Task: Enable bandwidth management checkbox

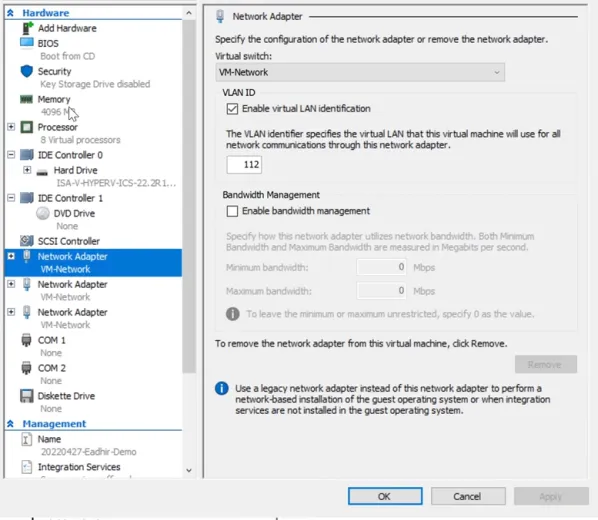Action: click(x=232, y=211)
